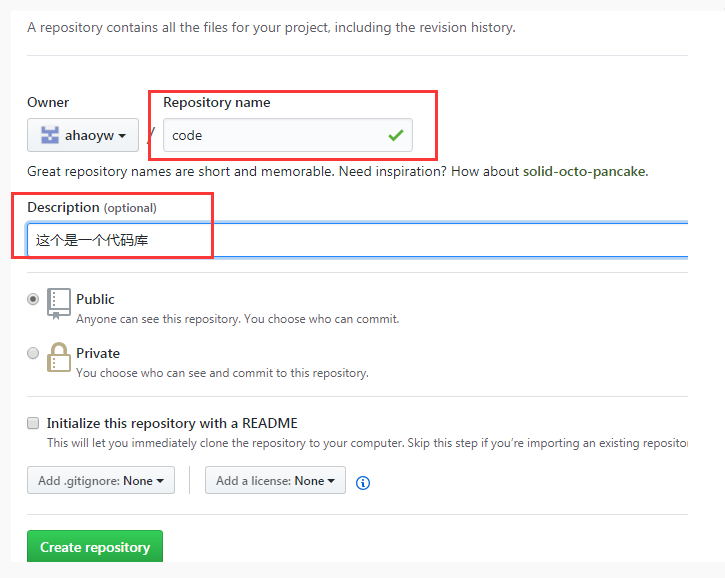725x578 pixels.
Task: Click the Public repository book icon
Action: [x=59, y=304]
